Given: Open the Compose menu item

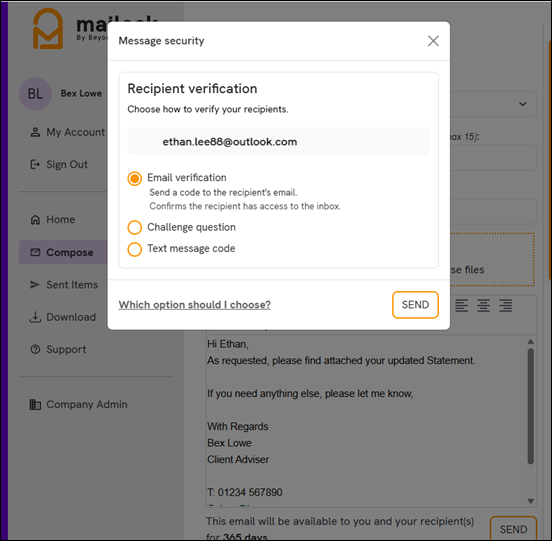Looking at the screenshot, I should pos(63,252).
